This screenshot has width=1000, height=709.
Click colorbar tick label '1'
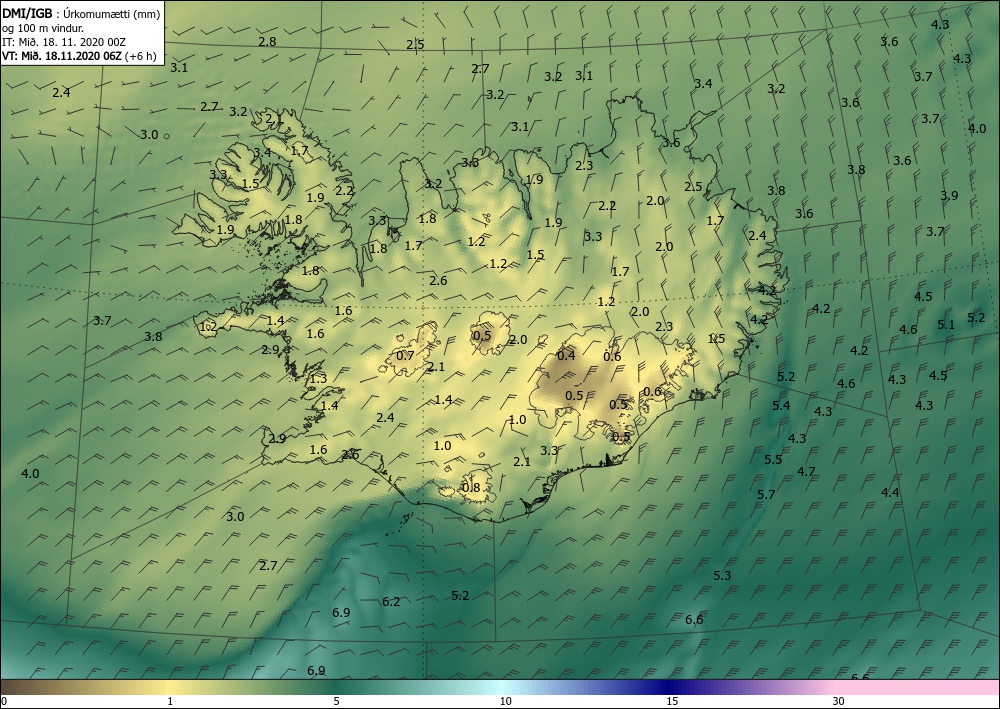[x=170, y=702]
